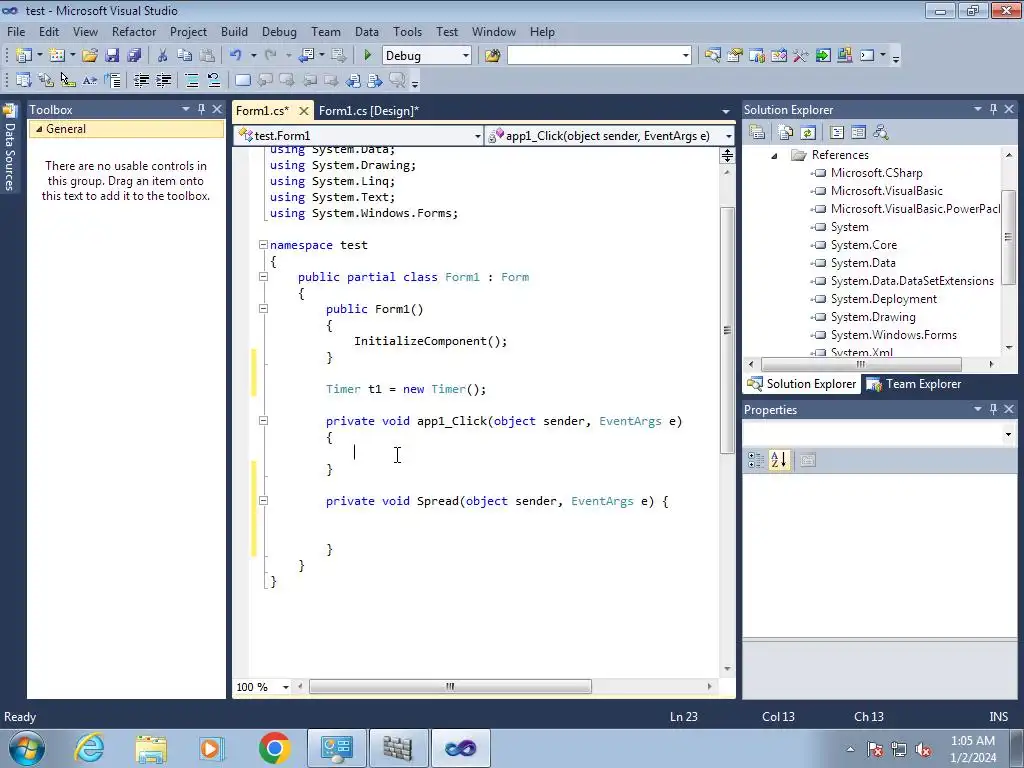The image size is (1024, 768).
Task: Close the Form1.cs* editor tab
Action: 304,111
